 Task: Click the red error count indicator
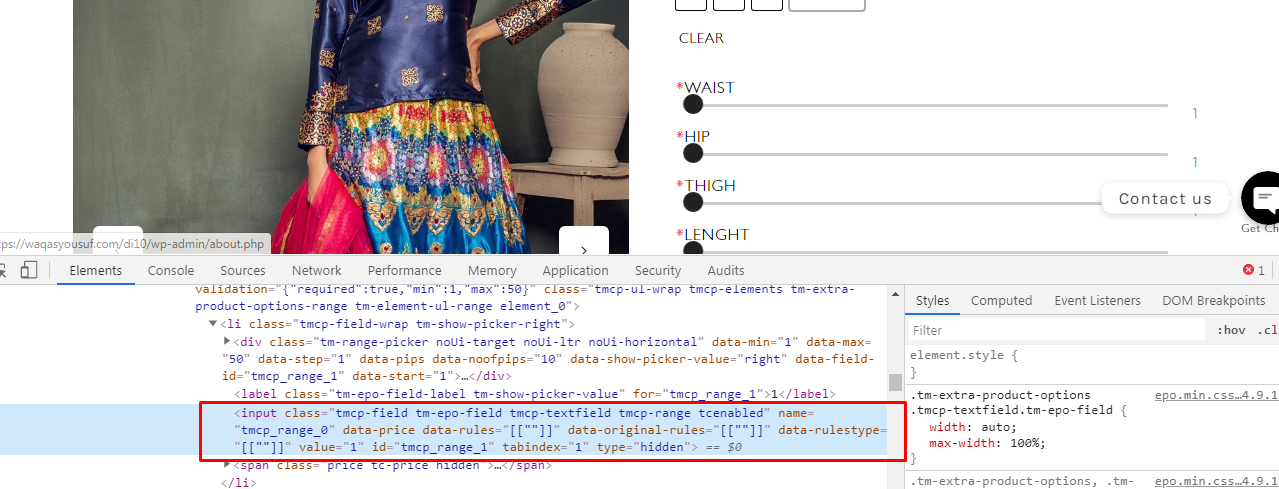point(1254,270)
